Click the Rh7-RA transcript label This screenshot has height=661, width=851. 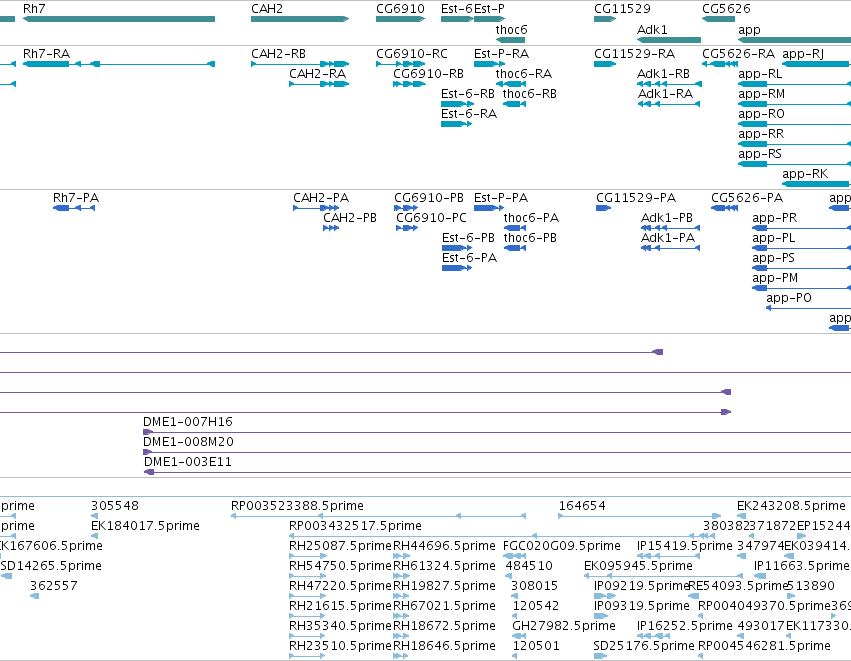tap(46, 54)
